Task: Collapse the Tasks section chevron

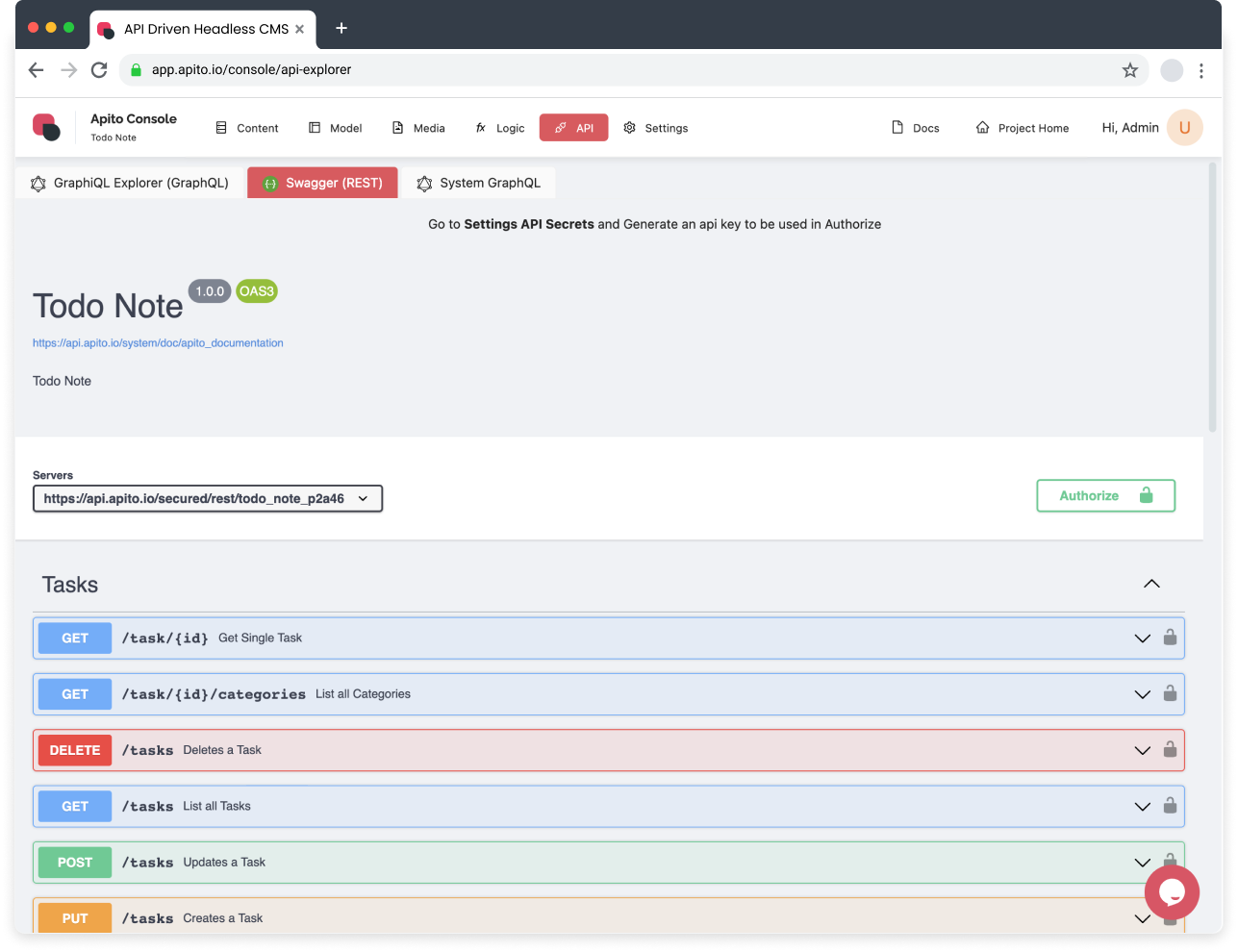Action: 1151,585
